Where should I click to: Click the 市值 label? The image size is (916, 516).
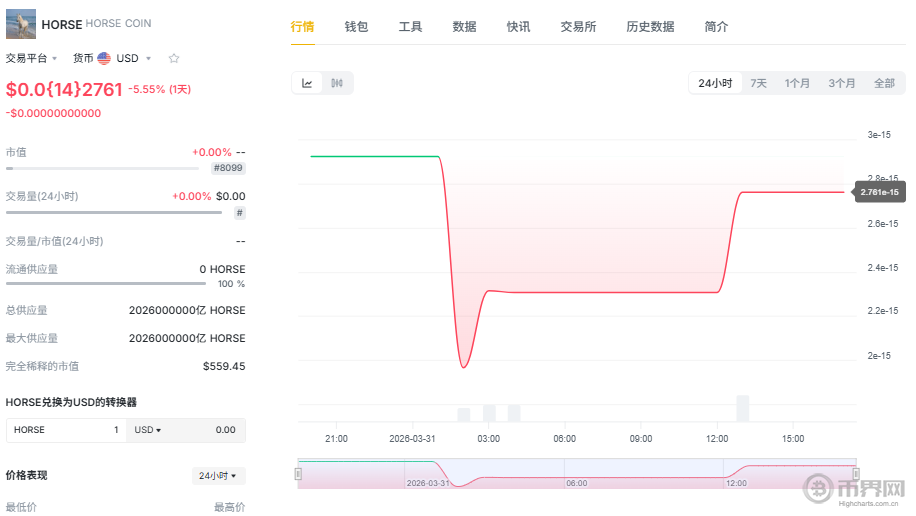(16, 153)
